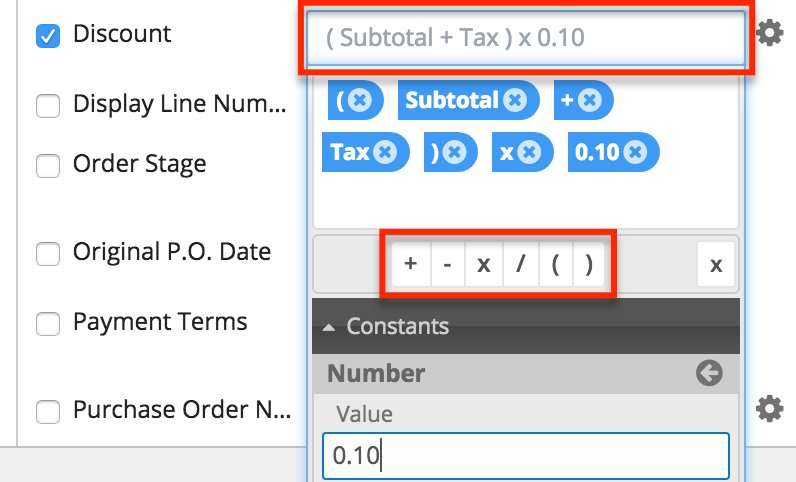Remove the plus sign token
This screenshot has width=796, height=482.
pos(590,100)
